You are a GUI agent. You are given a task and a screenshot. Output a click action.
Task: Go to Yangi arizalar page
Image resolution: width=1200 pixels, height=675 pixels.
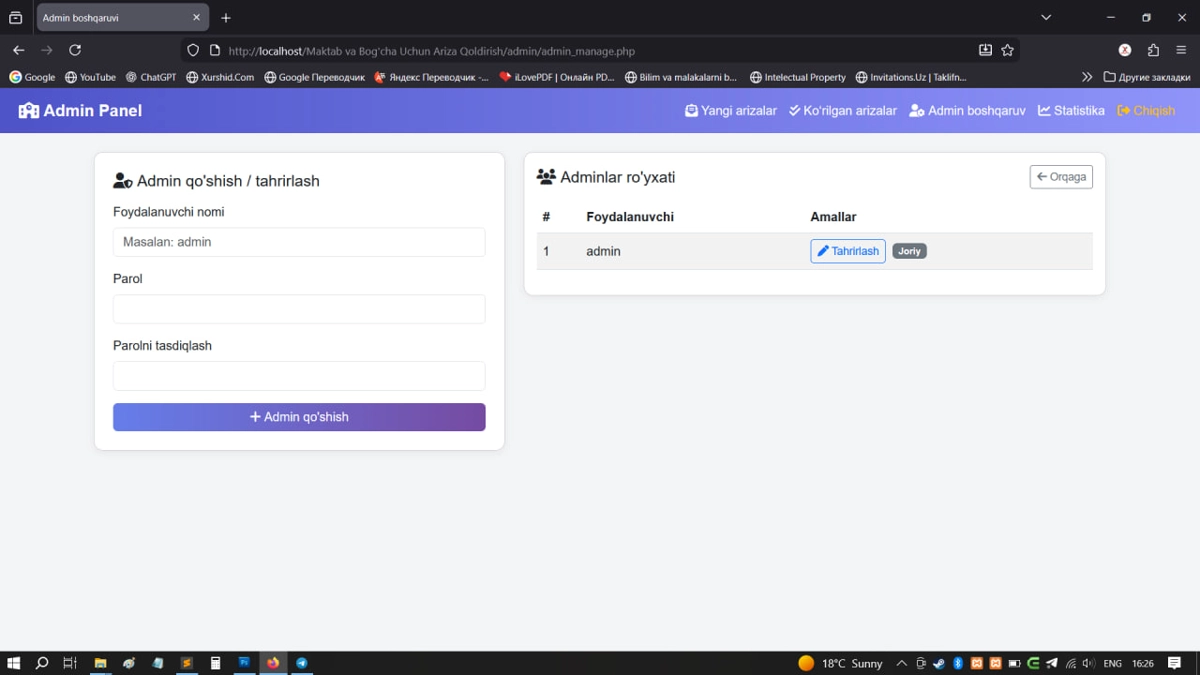coord(730,111)
